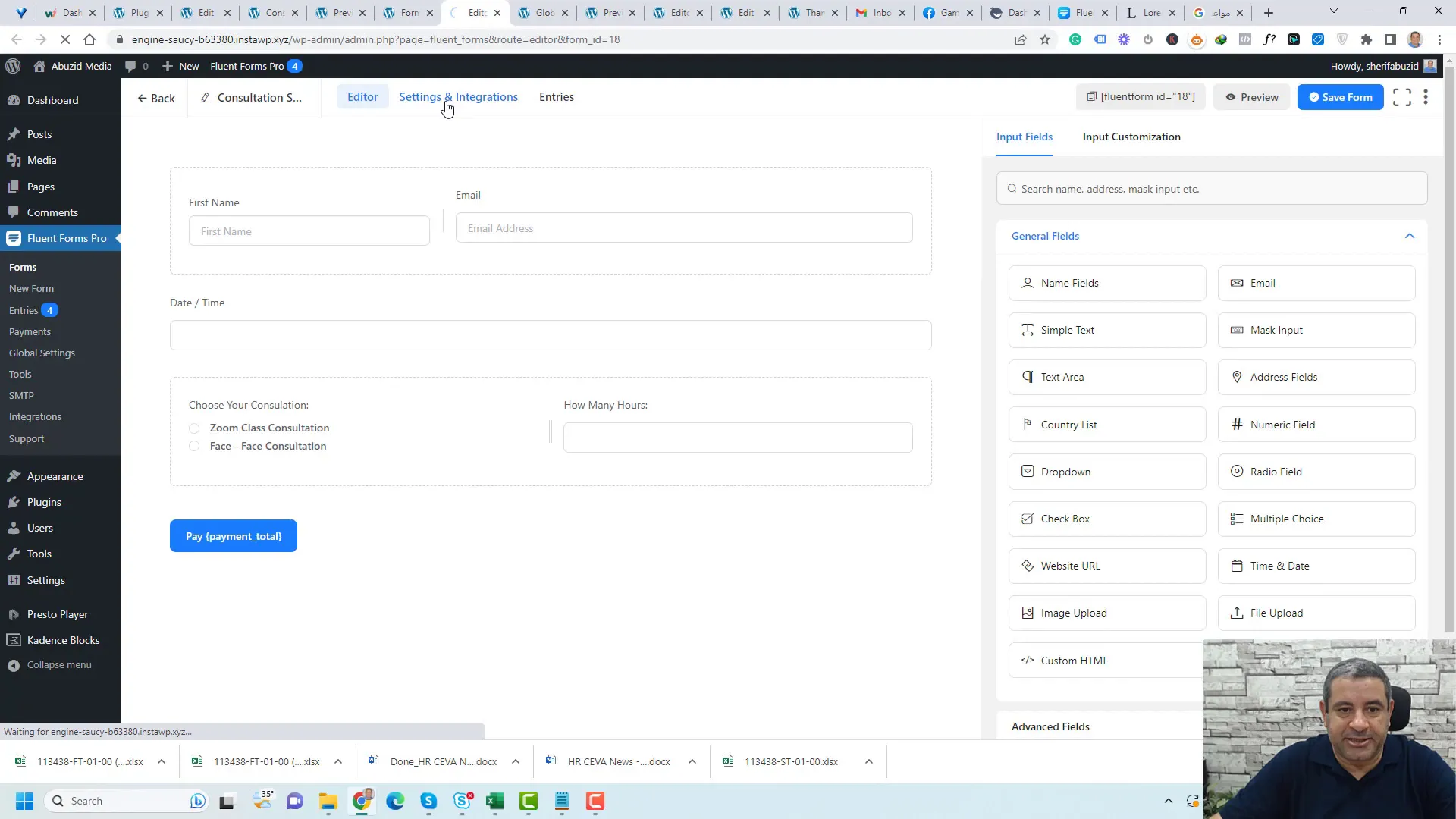1456x819 pixels.
Task: Switch to the Entries tab
Action: (x=556, y=96)
